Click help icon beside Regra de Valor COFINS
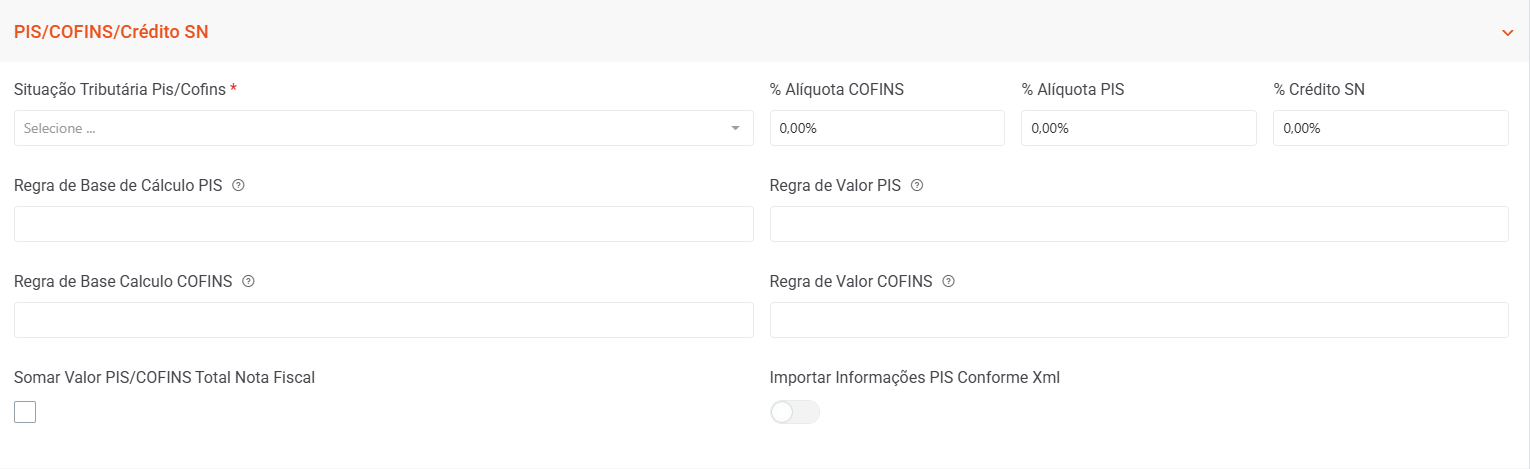The image size is (1530, 469). coord(948,281)
